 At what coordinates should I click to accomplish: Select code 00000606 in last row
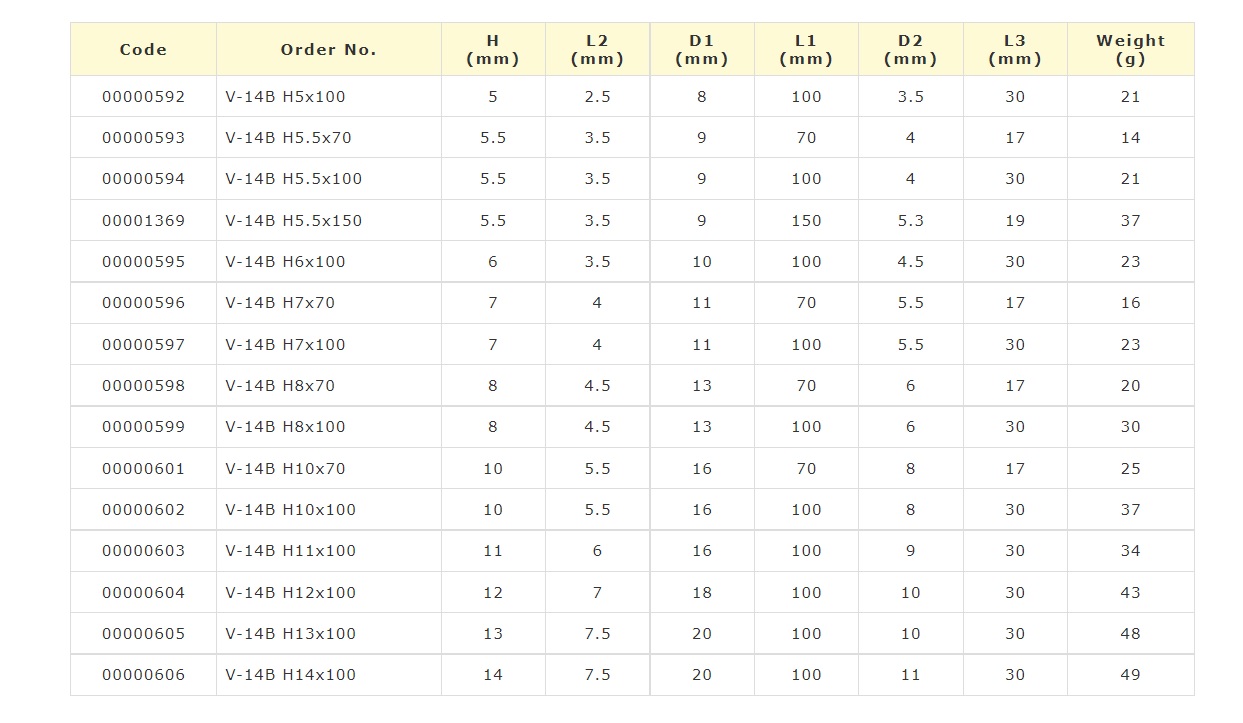(143, 675)
